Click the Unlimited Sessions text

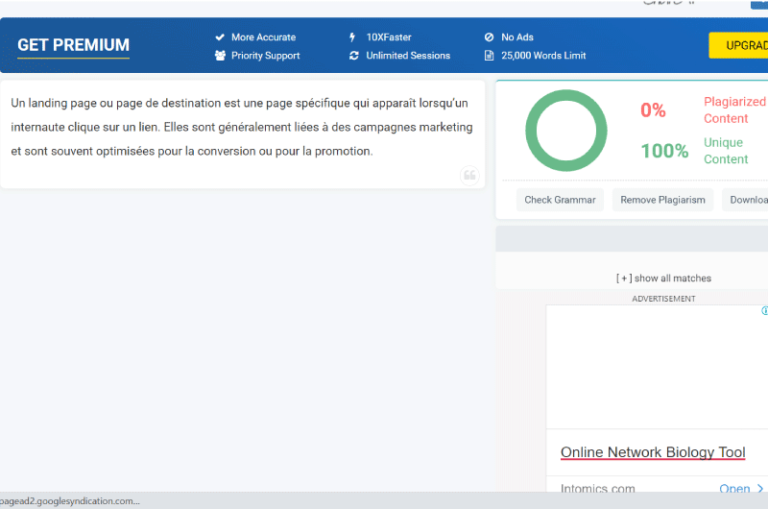[408, 56]
